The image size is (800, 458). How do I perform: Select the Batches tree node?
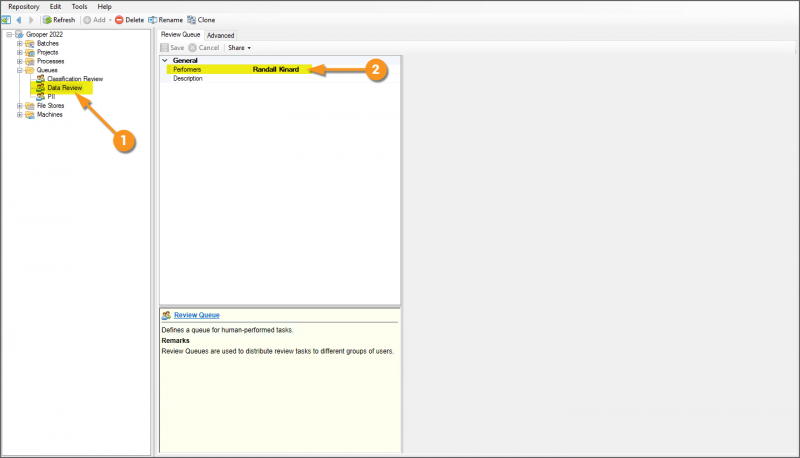coord(47,43)
